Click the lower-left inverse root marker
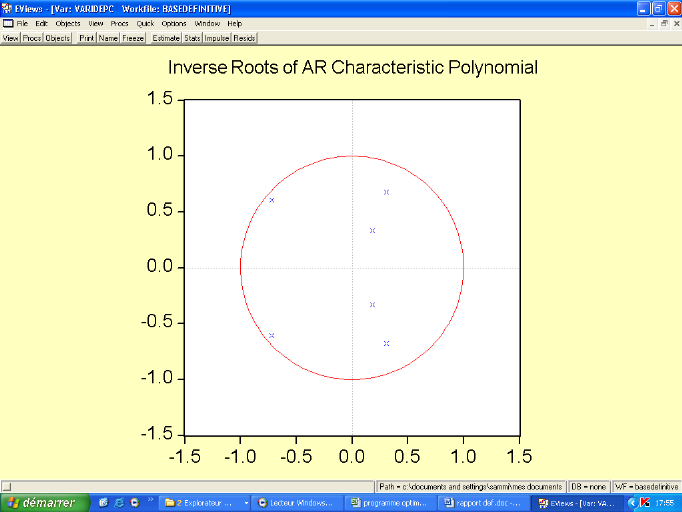 pyautogui.click(x=272, y=335)
